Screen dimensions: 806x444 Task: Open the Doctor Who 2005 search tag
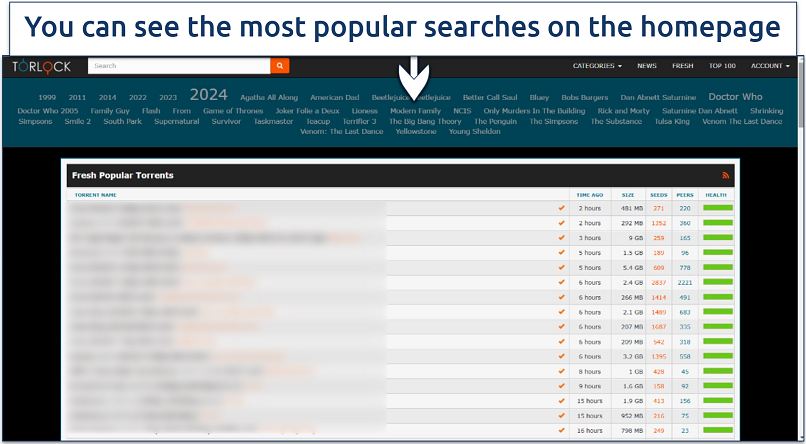click(48, 110)
